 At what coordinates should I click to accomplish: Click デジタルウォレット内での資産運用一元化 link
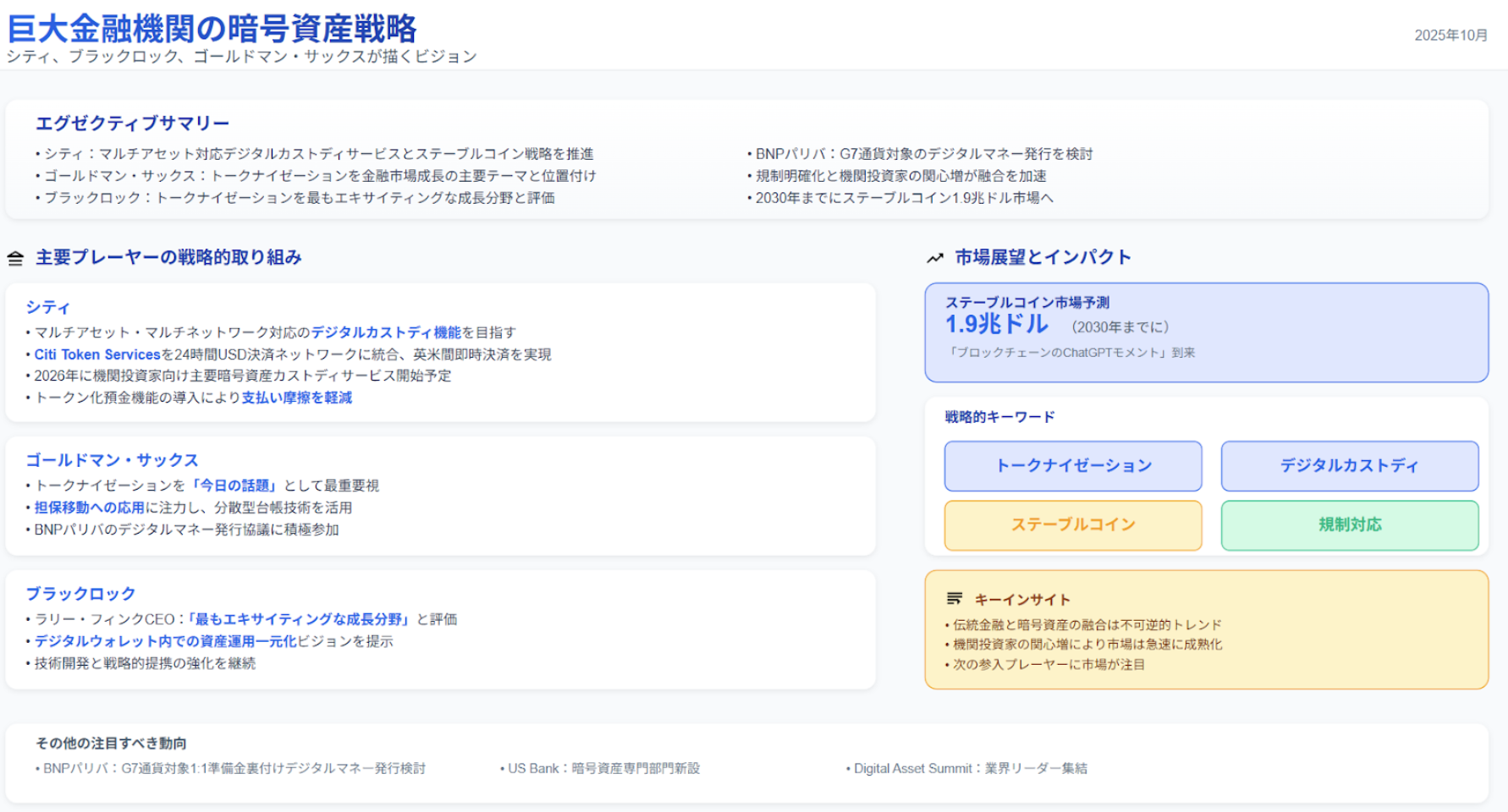[166, 641]
